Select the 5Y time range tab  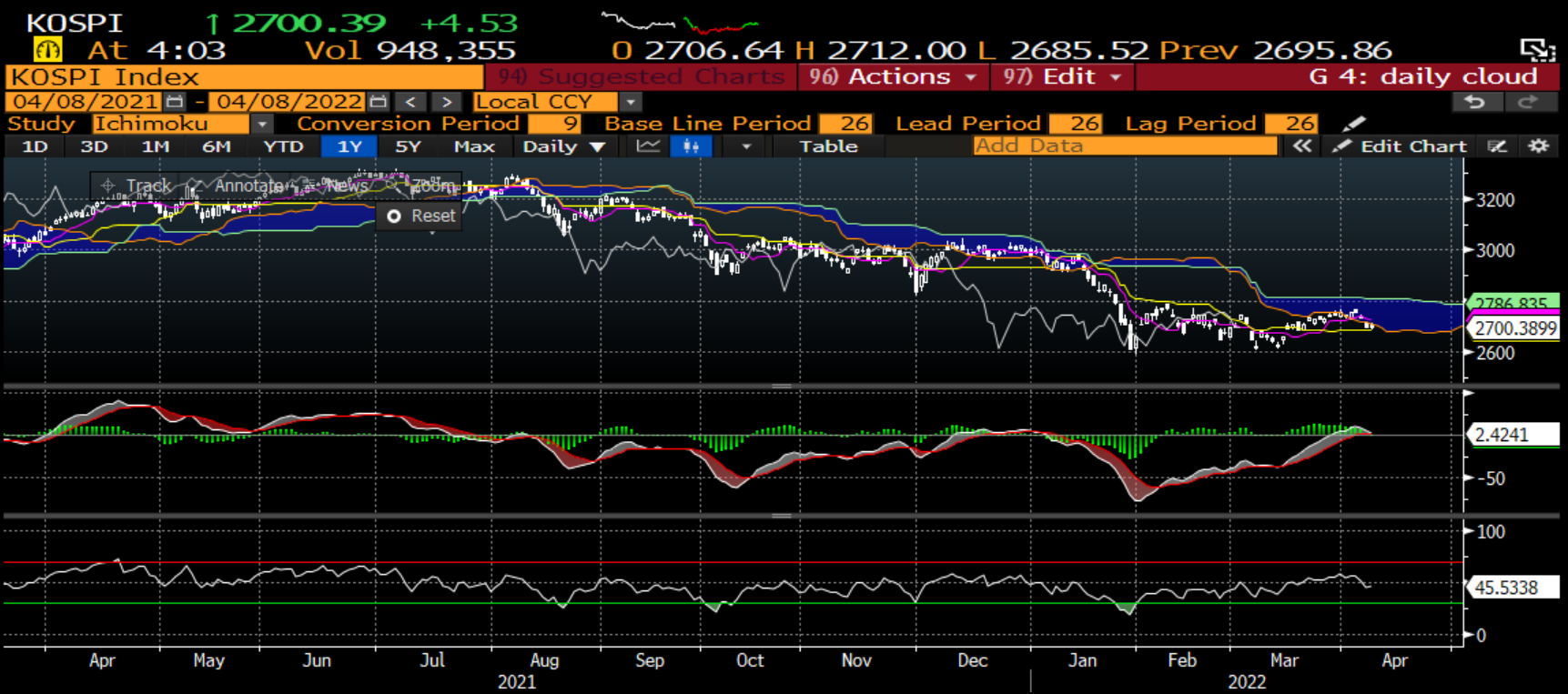pyautogui.click(x=408, y=146)
